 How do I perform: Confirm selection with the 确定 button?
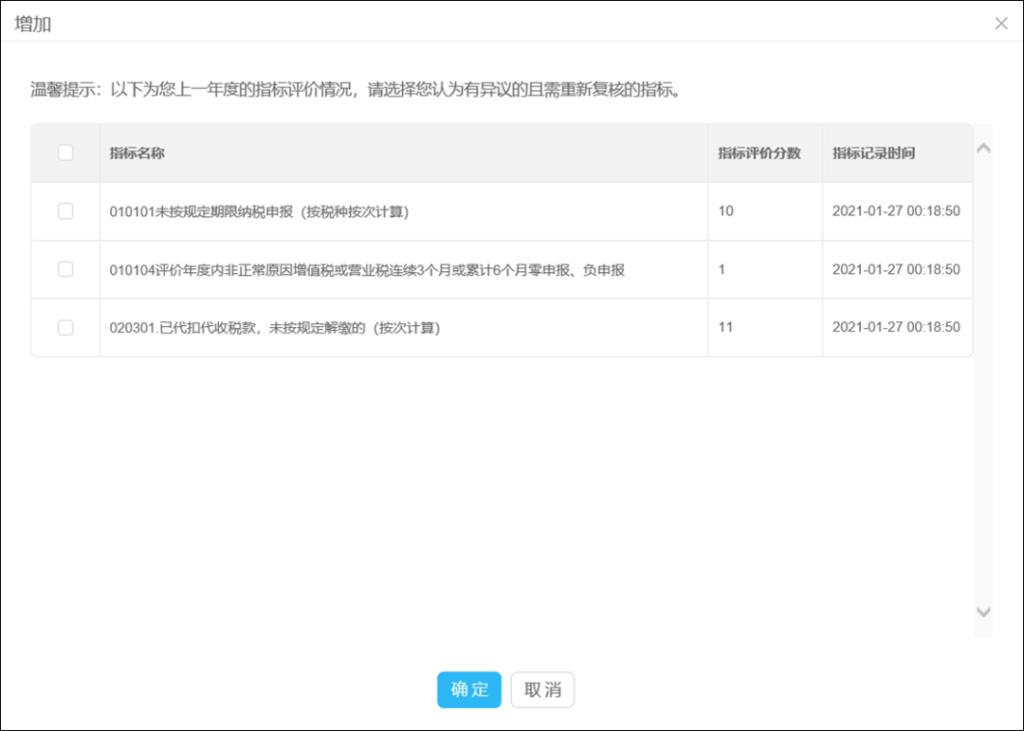point(469,689)
